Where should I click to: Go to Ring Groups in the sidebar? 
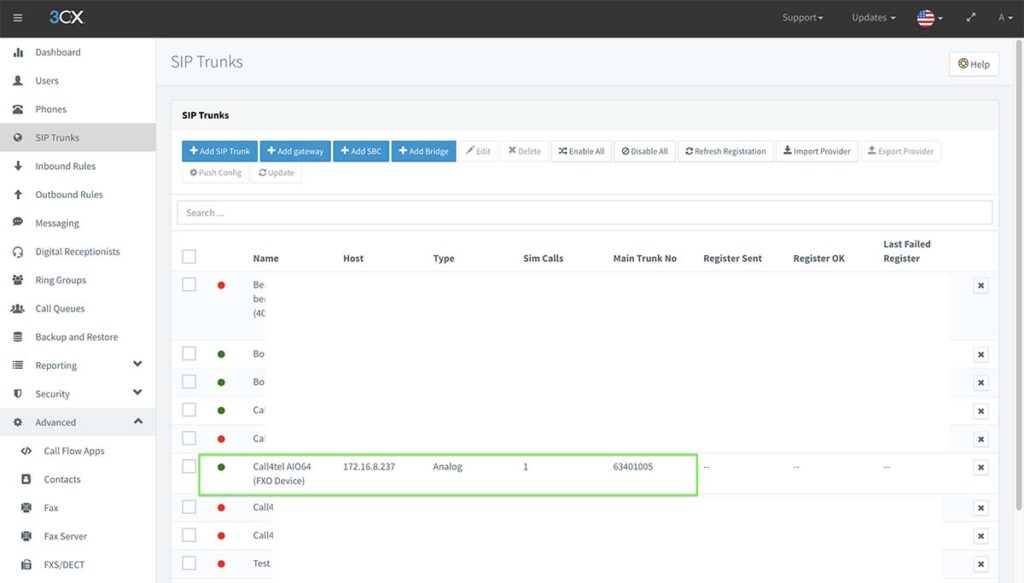[x=65, y=280]
